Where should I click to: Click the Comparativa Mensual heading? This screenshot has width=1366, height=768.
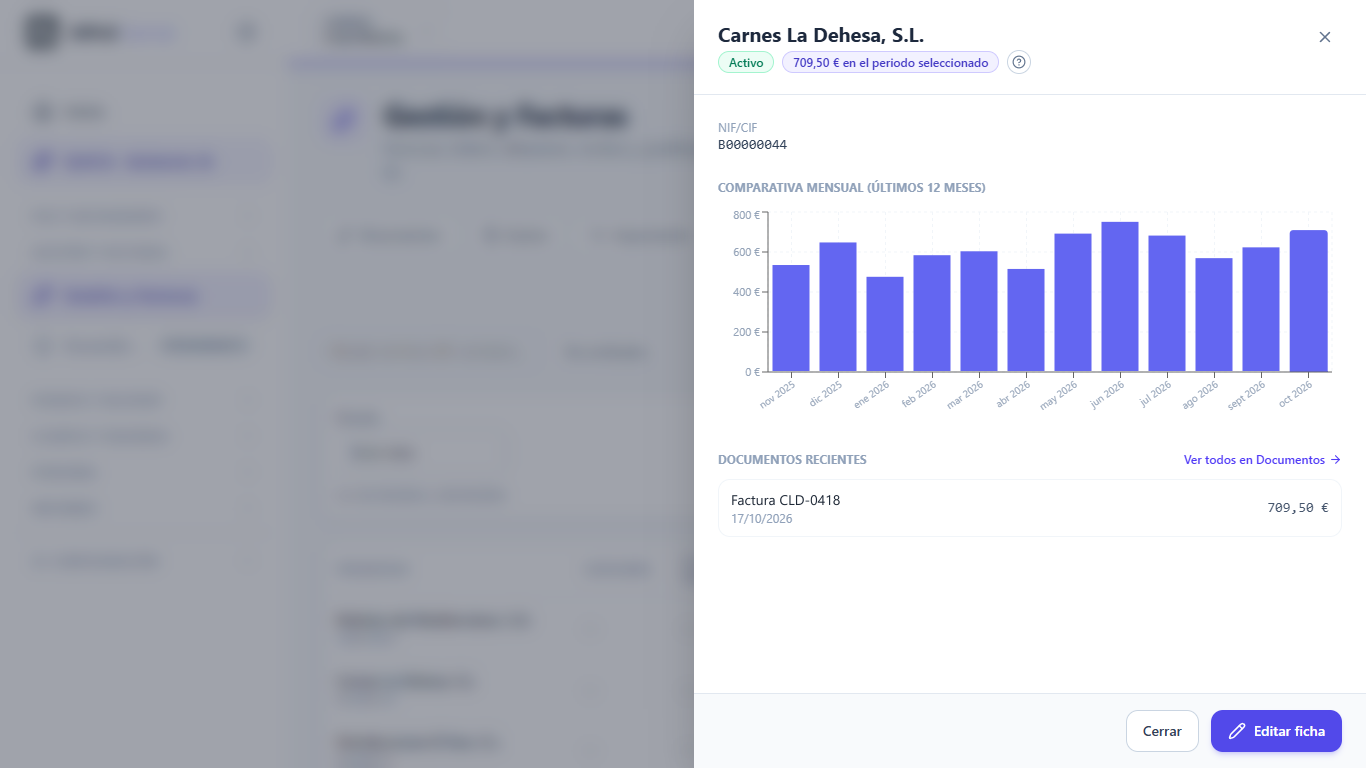point(852,188)
